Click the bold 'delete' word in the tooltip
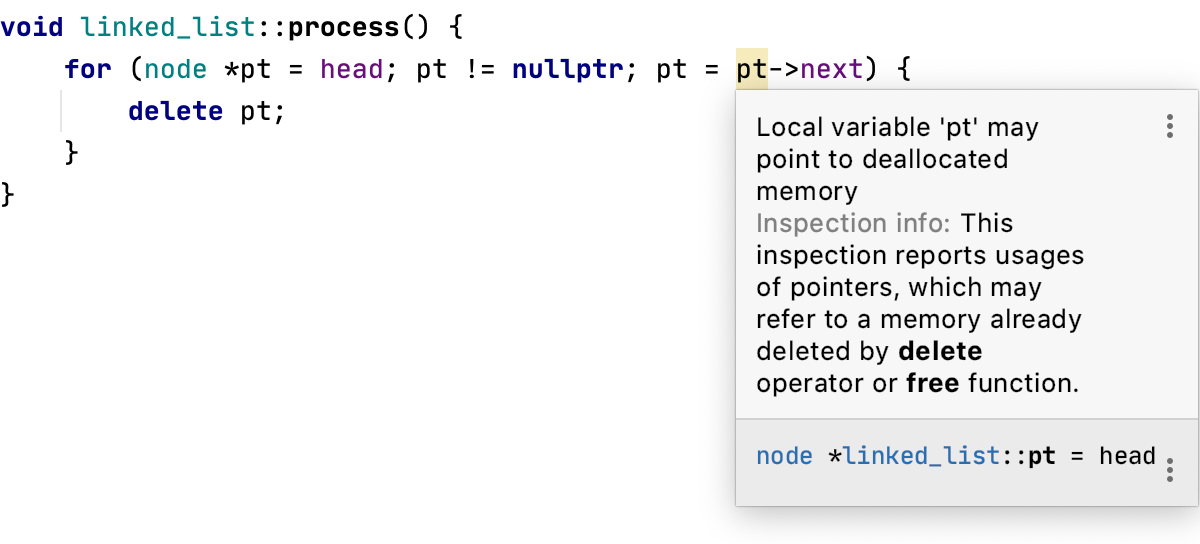 [940, 351]
